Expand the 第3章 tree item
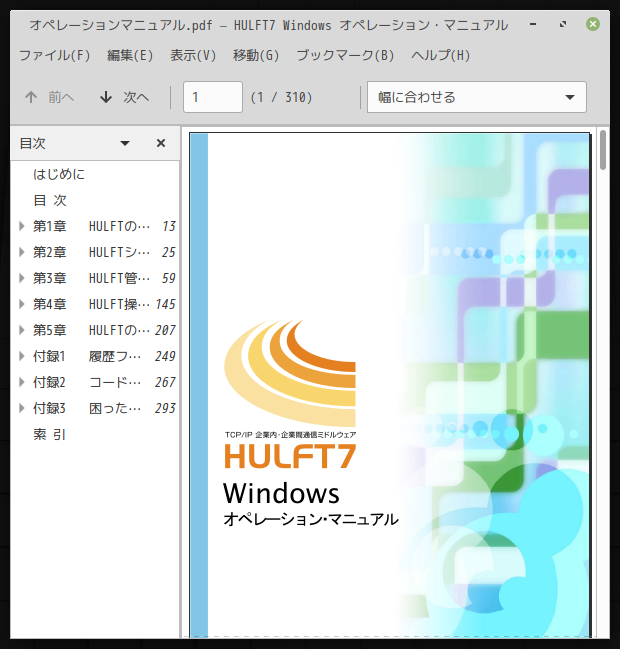Image resolution: width=620 pixels, height=649 pixels. pos(22,278)
